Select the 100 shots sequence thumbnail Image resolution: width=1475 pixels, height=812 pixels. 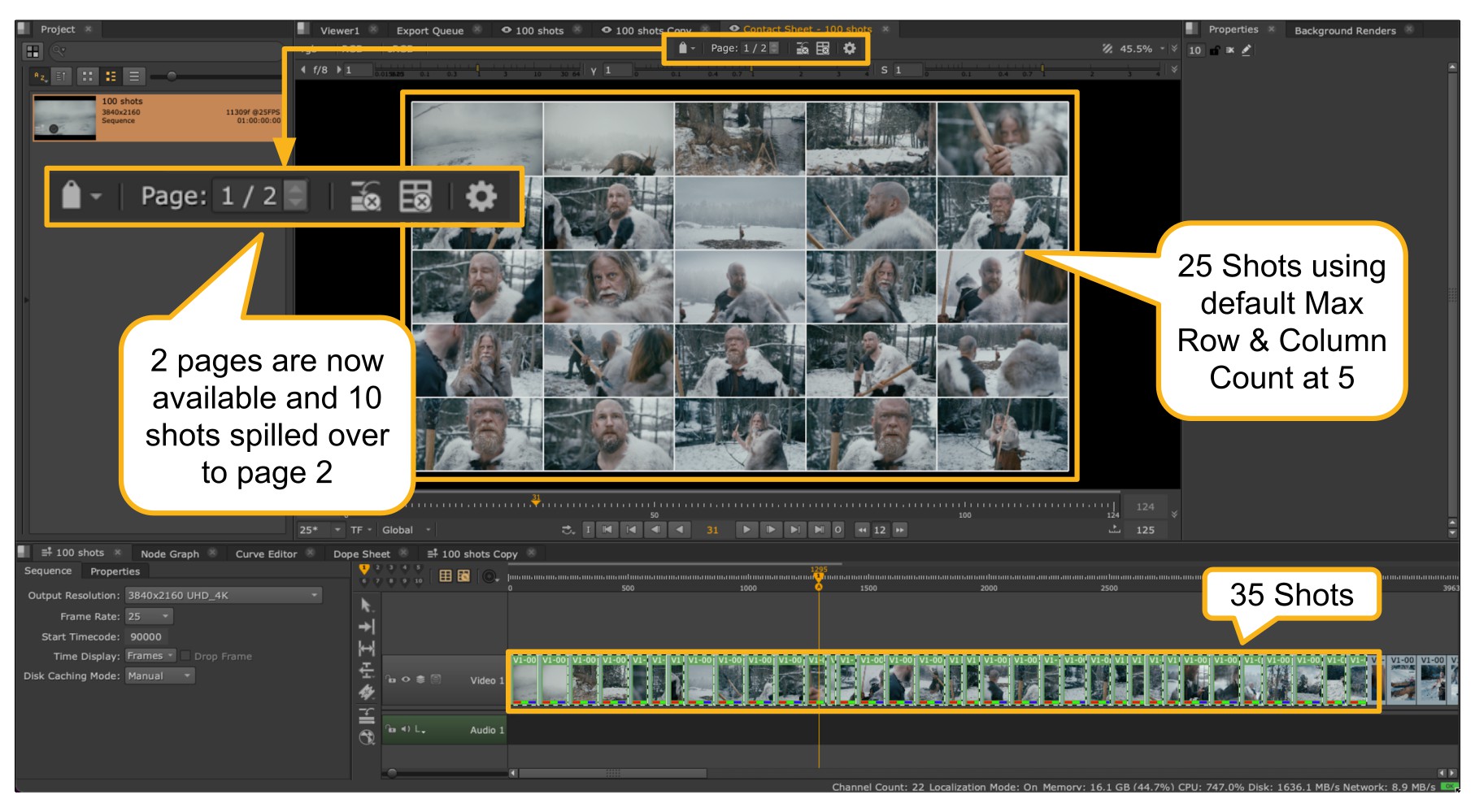(64, 119)
